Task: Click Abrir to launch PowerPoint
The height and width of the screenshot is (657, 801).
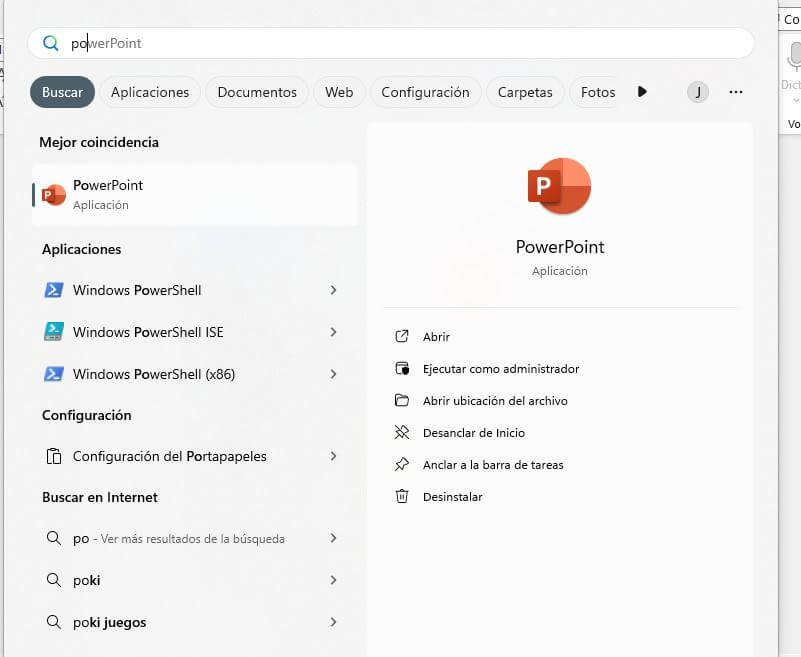Action: (x=436, y=337)
